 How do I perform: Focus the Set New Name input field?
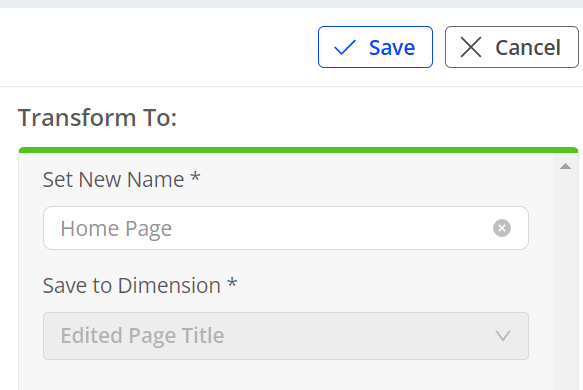click(286, 228)
